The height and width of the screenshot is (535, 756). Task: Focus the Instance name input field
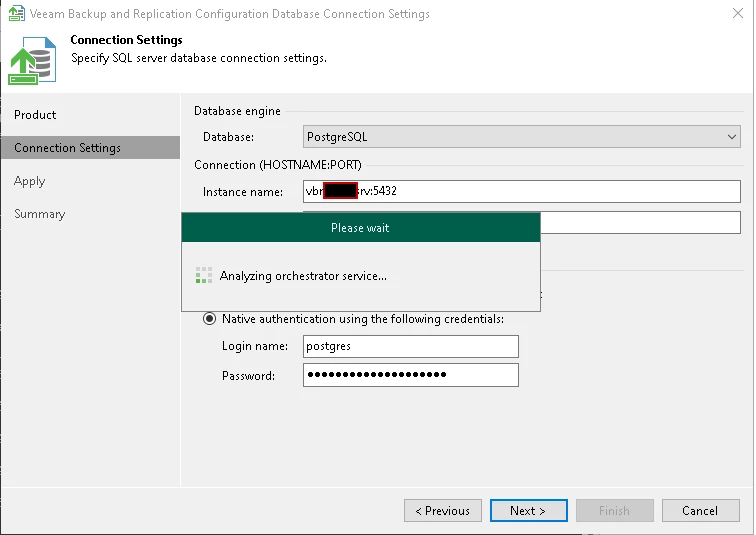[x=522, y=191]
